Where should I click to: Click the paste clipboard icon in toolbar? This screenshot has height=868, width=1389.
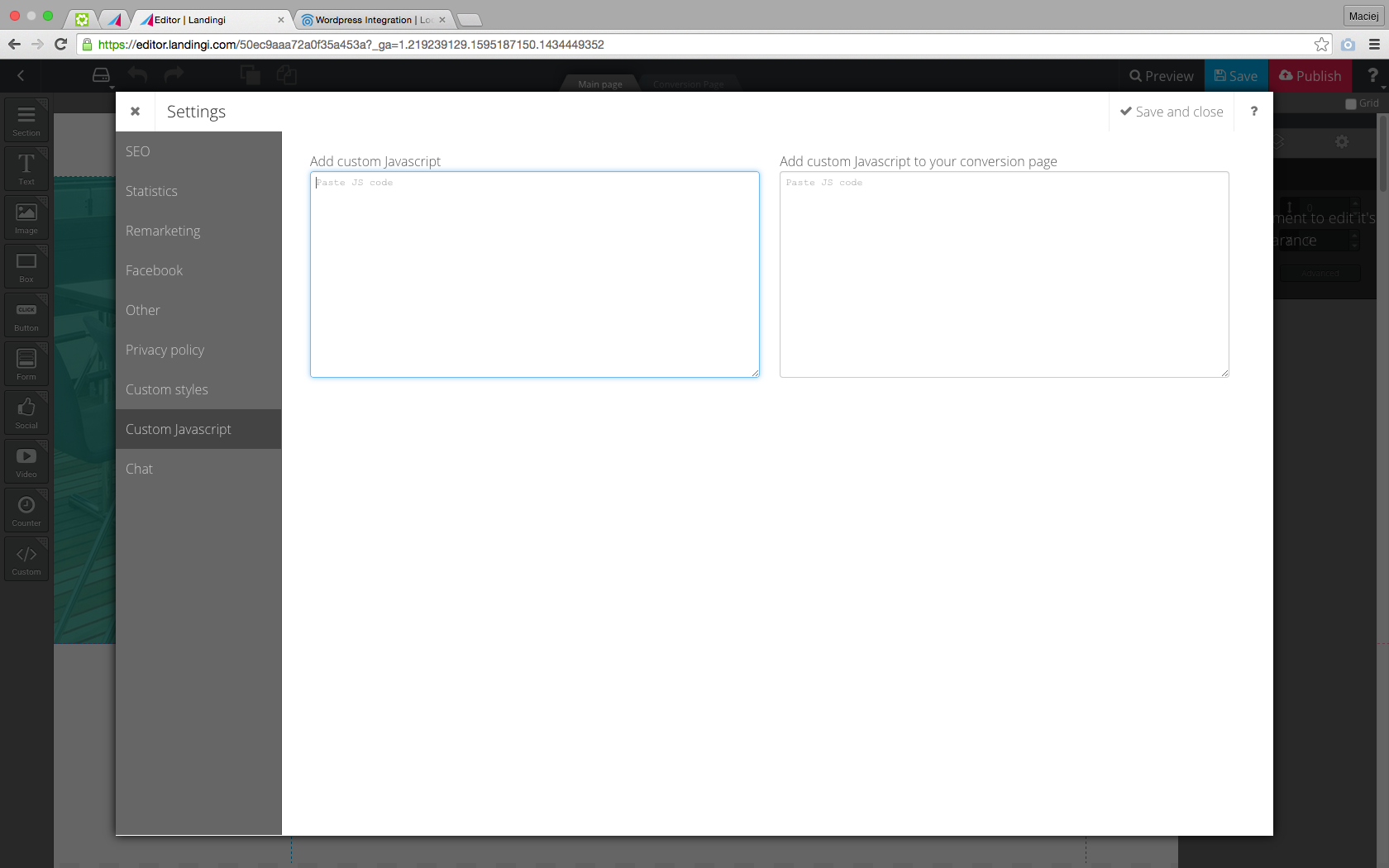coord(287,75)
